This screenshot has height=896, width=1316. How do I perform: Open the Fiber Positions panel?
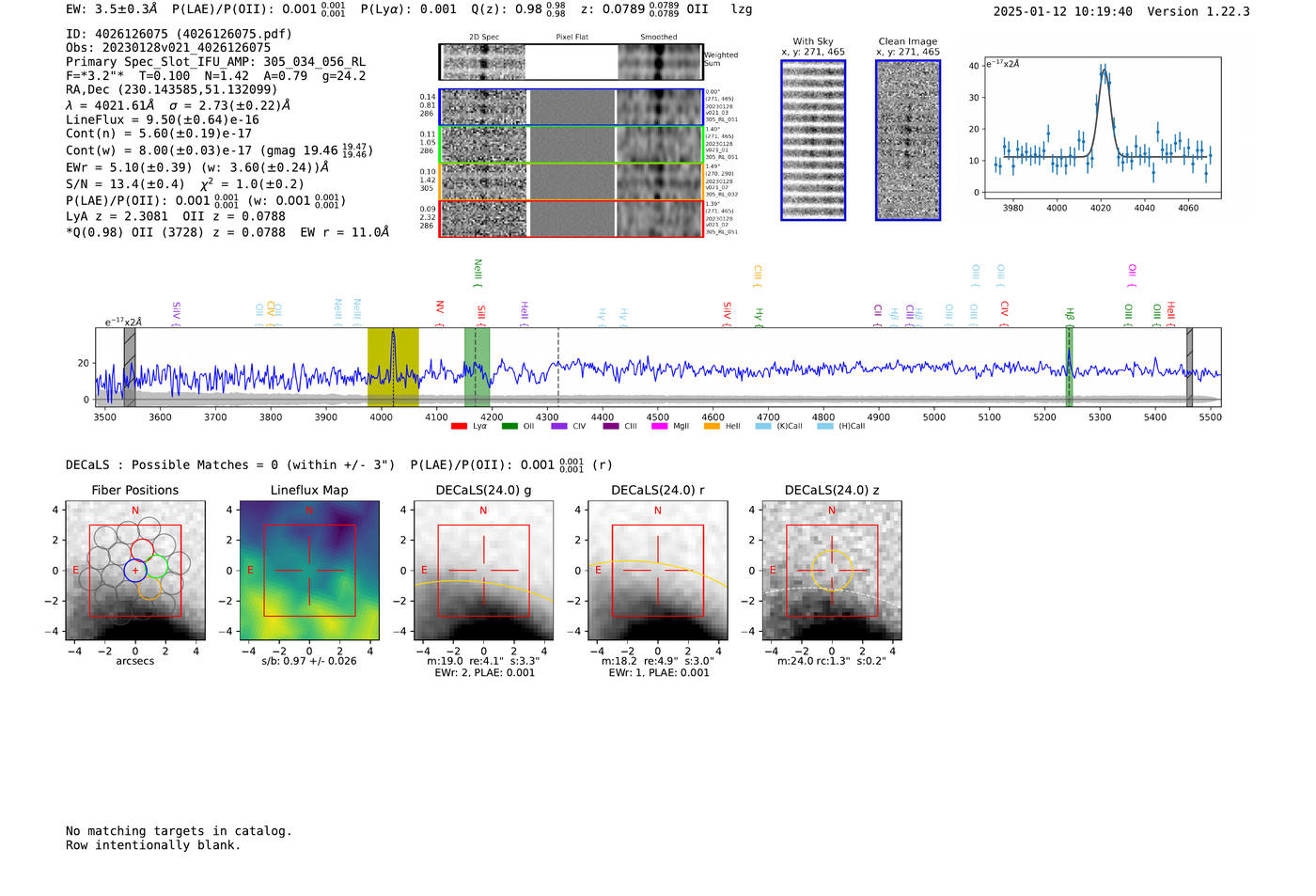(135, 570)
